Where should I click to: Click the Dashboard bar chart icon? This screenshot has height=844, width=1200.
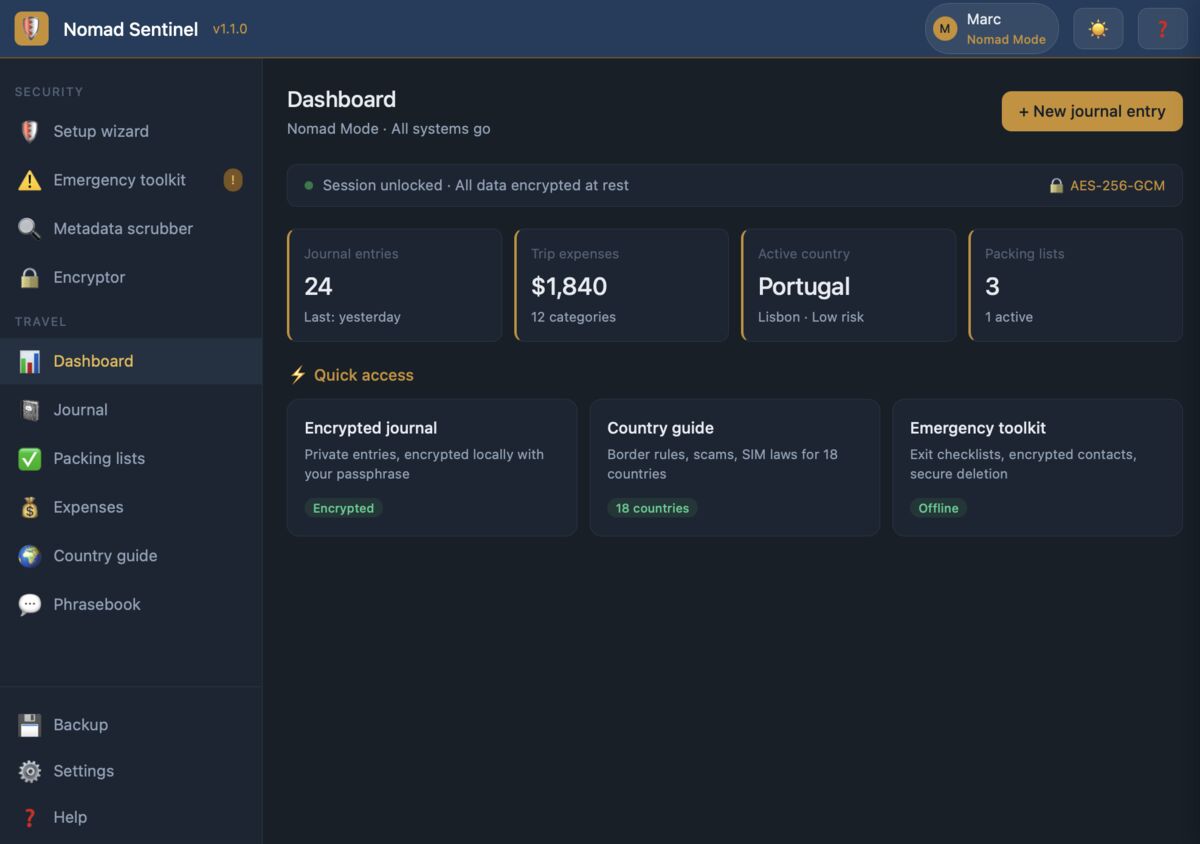pyautogui.click(x=30, y=362)
